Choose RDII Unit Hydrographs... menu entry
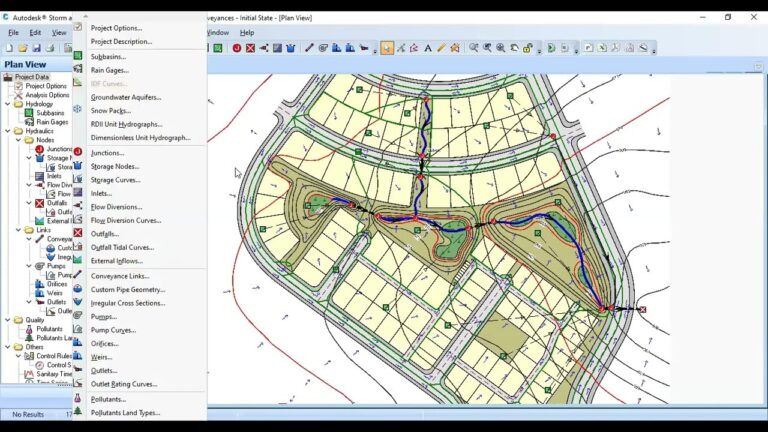Viewport: 768px width, 432px height. click(x=126, y=124)
